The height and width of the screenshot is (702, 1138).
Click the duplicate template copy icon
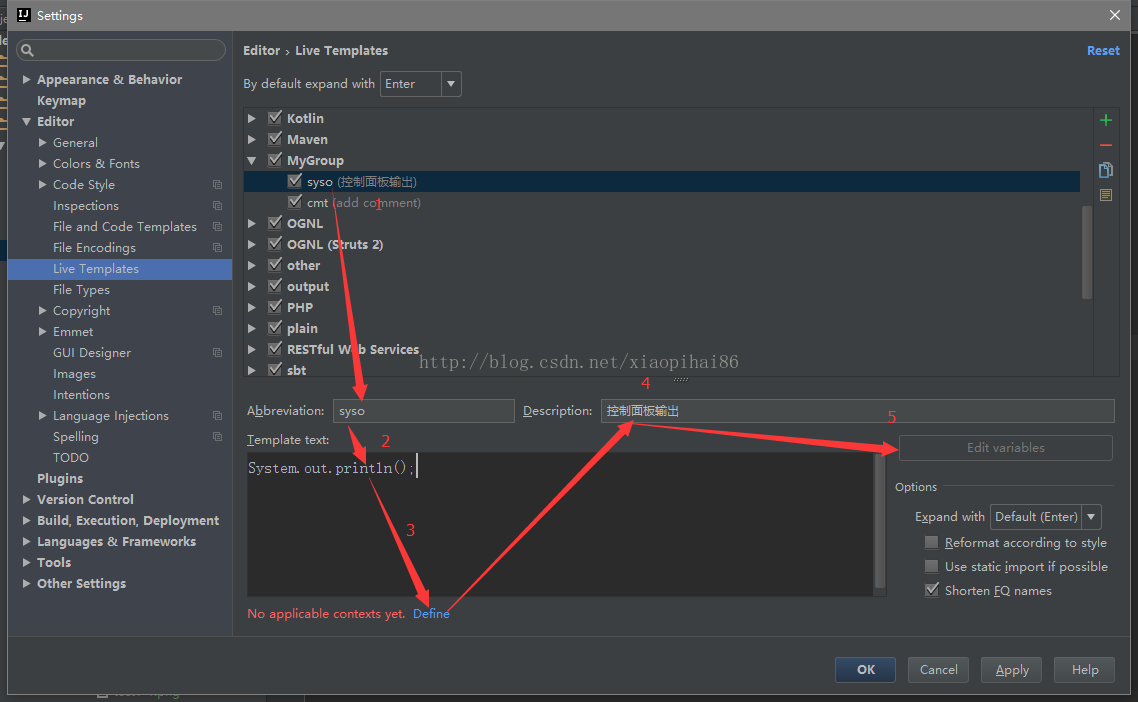pos(1105,170)
